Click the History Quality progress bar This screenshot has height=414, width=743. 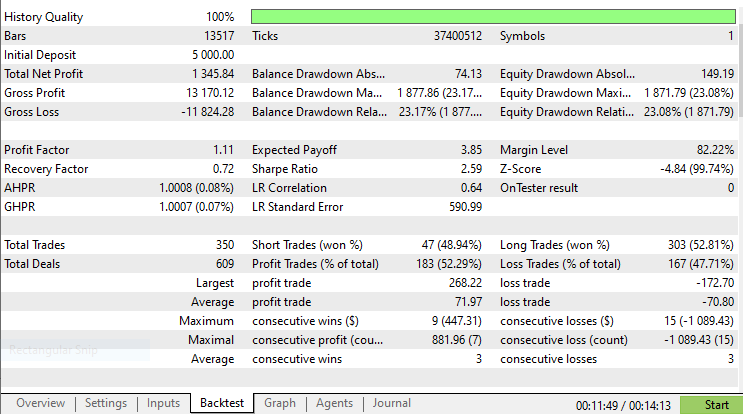pyautogui.click(x=493, y=17)
